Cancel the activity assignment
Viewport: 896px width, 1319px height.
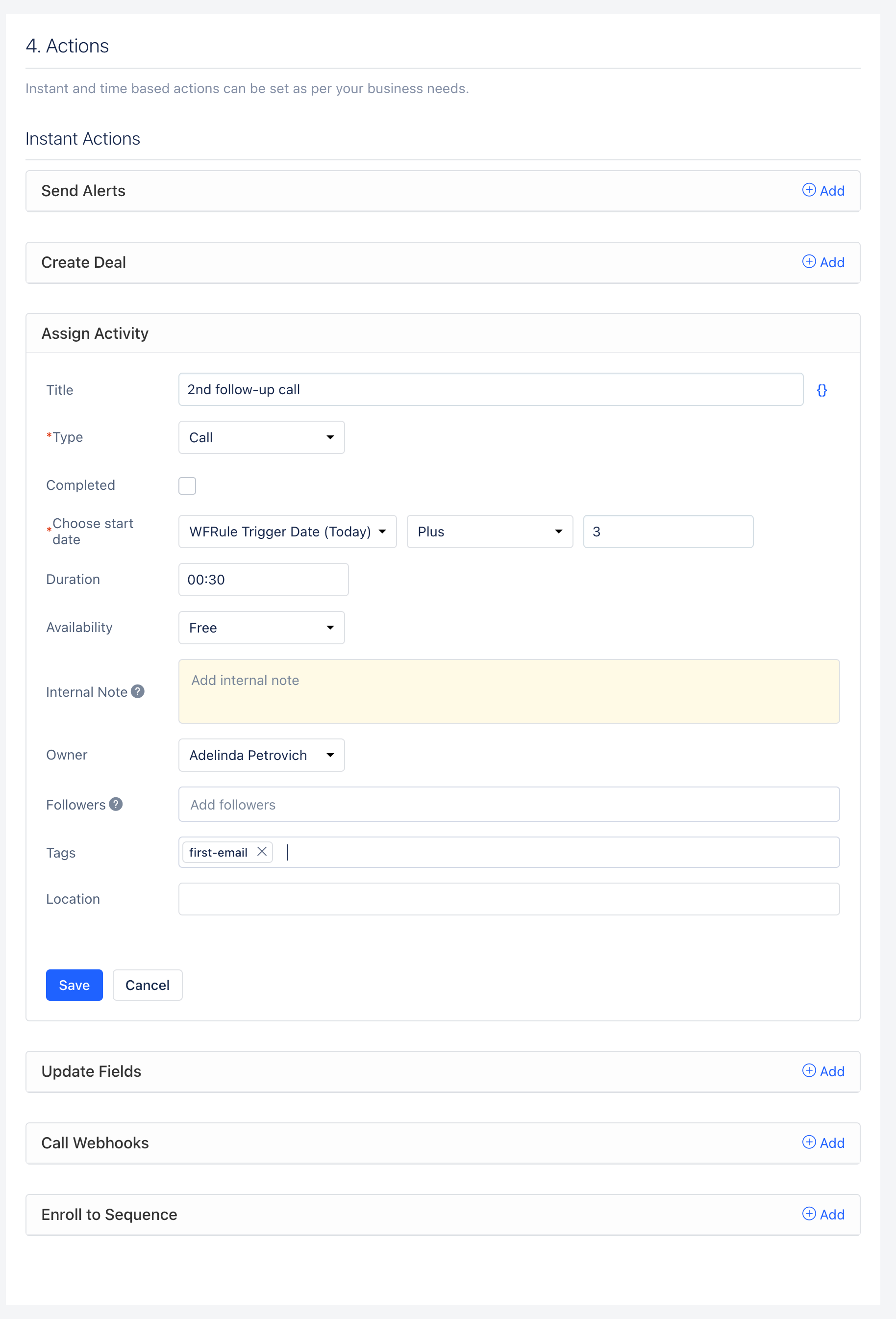pos(148,985)
